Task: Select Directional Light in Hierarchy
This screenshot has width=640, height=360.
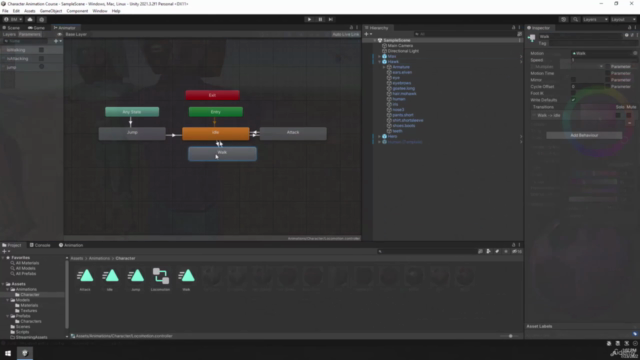Action: coord(403,51)
